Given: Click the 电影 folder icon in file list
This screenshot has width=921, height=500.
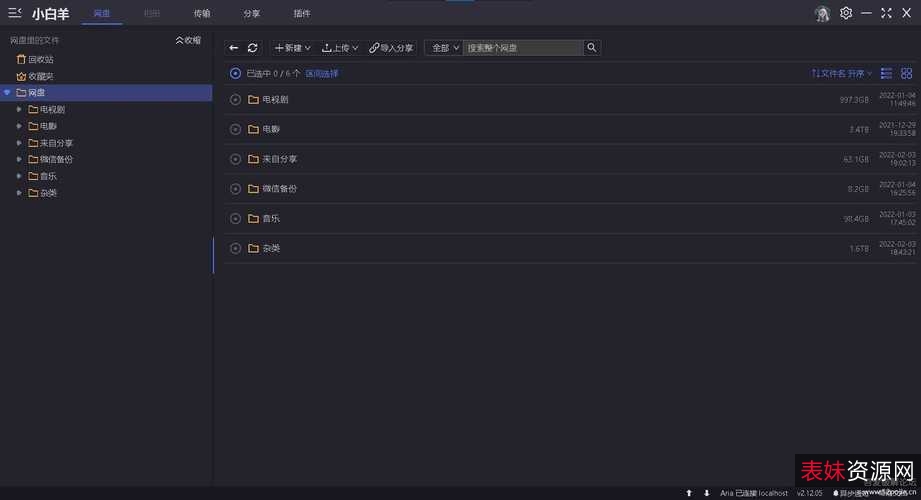Looking at the screenshot, I should pyautogui.click(x=253, y=129).
